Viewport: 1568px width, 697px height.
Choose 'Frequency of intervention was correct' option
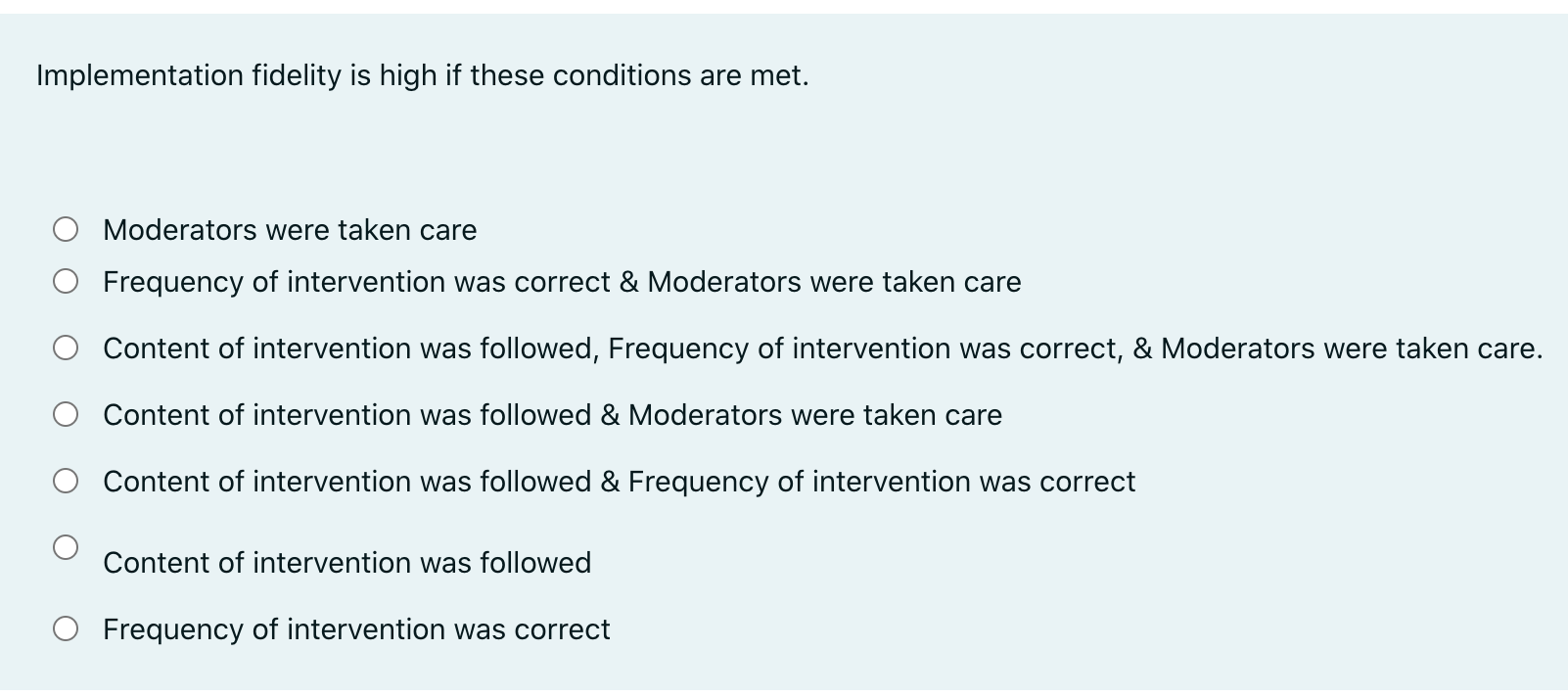tap(67, 628)
